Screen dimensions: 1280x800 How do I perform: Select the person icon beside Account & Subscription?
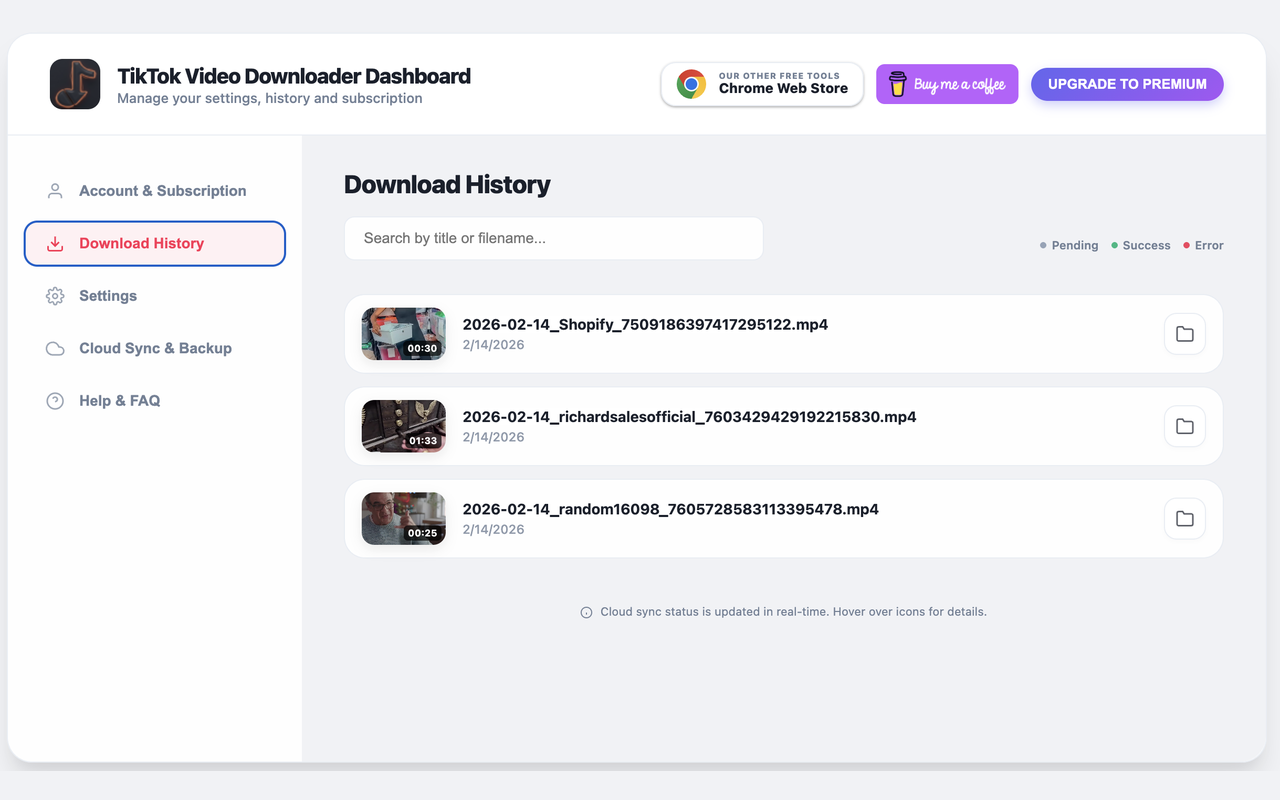[55, 190]
